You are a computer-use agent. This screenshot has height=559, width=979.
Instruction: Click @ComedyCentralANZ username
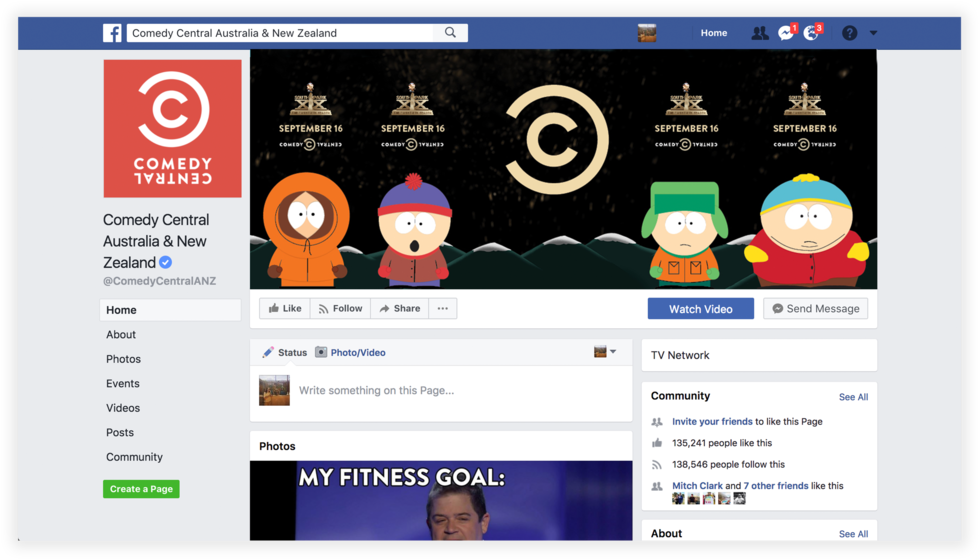(x=159, y=281)
